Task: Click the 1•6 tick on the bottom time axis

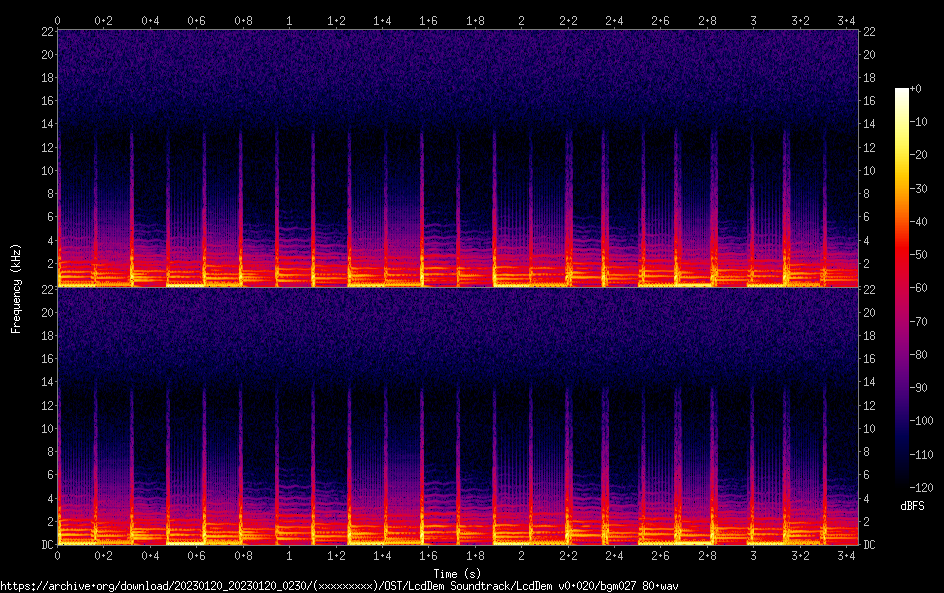Action: coord(428,555)
